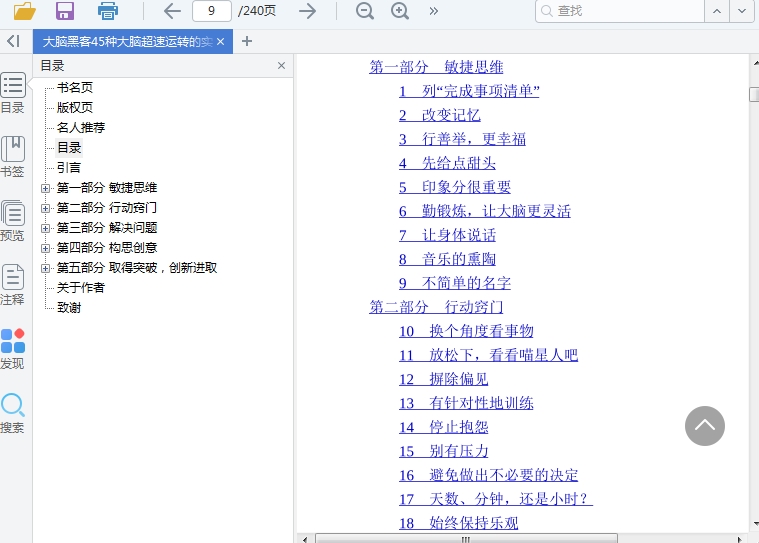This screenshot has width=759, height=543.
Task: Open link 17 天数、分钟，还是小时？
Action: (496, 499)
